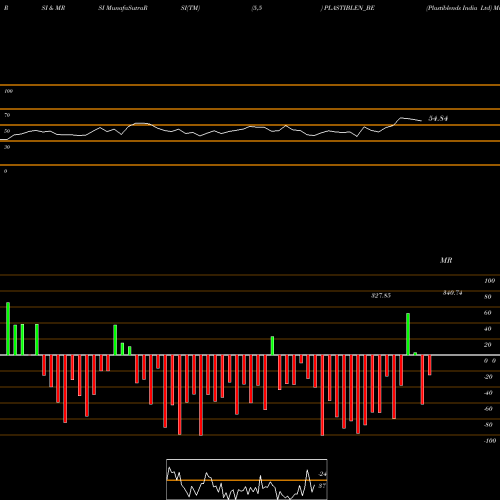Click the RSI axis label 50
Screen dimensions: 500x500
pos(7,131)
